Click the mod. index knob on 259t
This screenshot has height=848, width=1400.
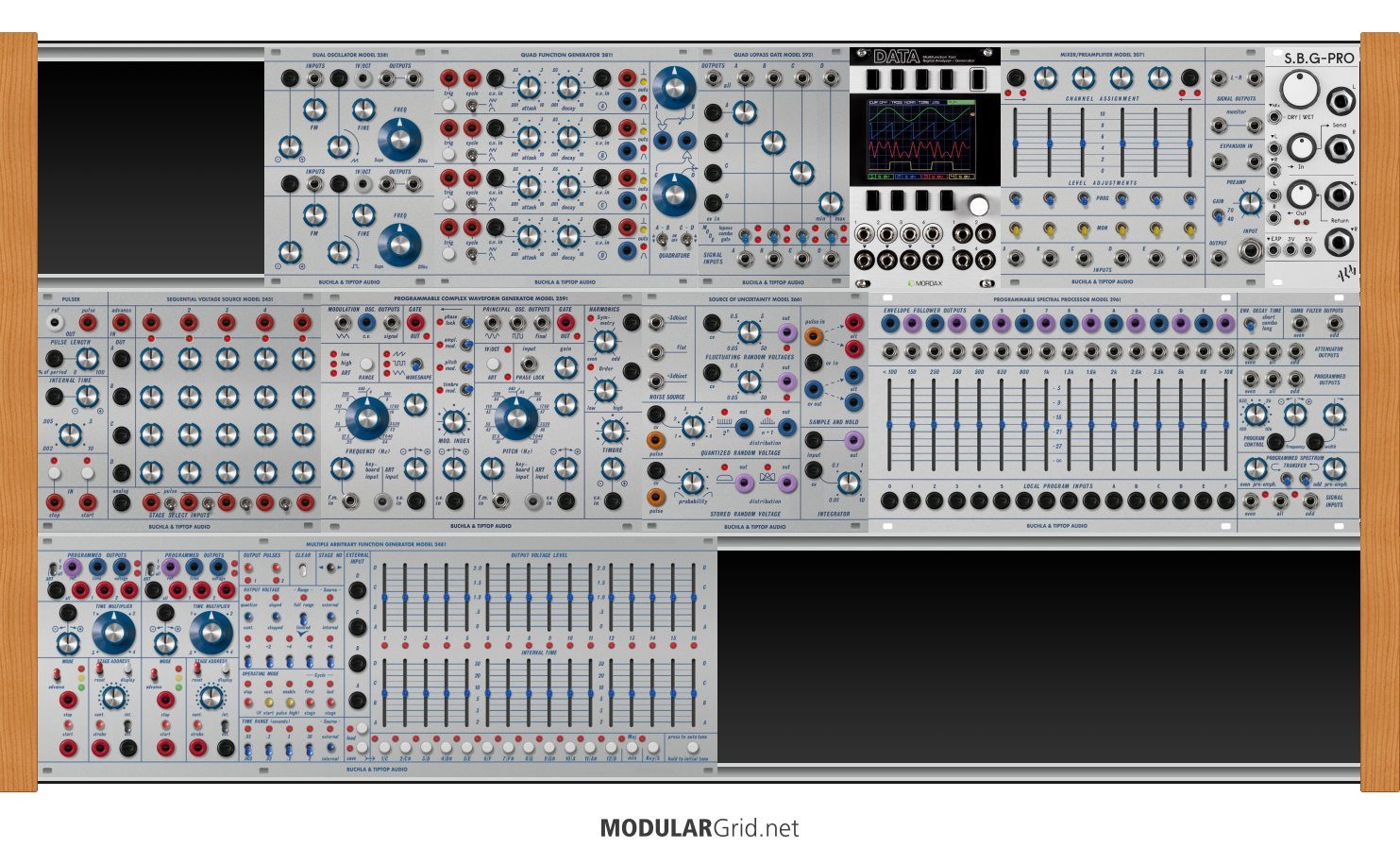click(x=454, y=421)
